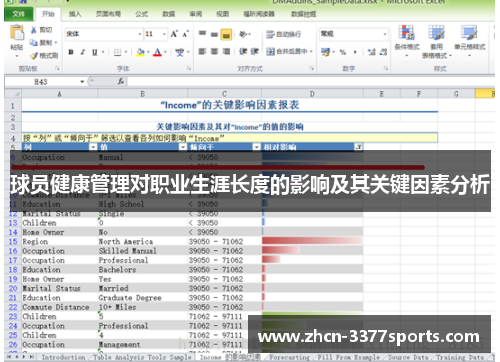This screenshot has width=500, height=362.
Task: Open Table Analysis Tools Sample sheet tab
Action: (142, 357)
